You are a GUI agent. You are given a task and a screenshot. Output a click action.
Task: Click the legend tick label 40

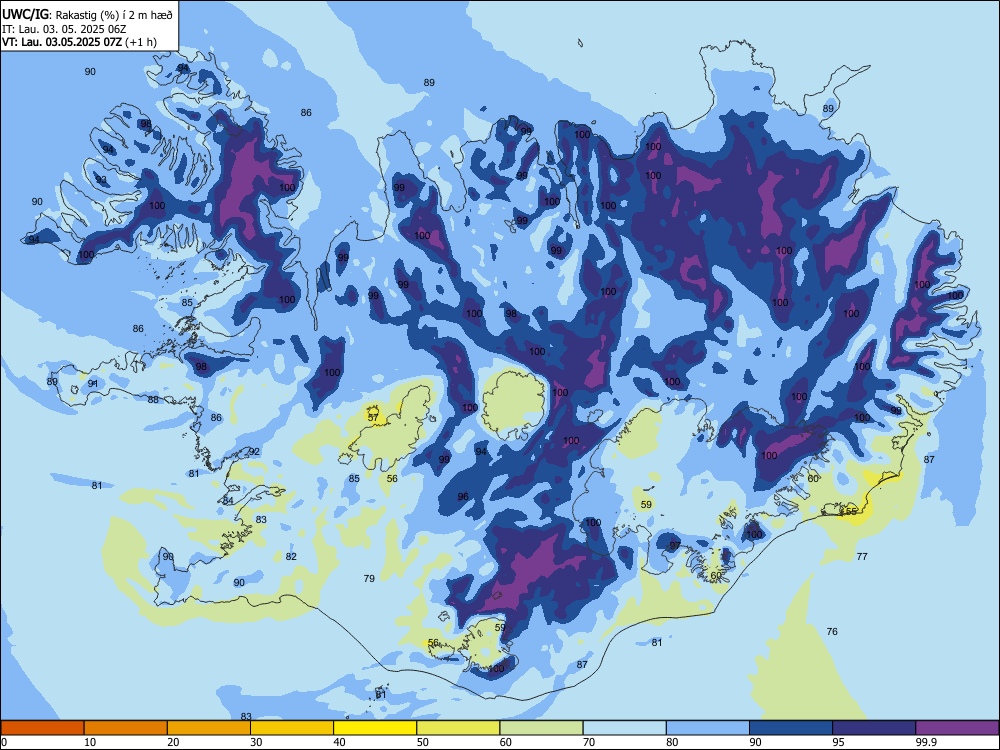click(x=339, y=742)
